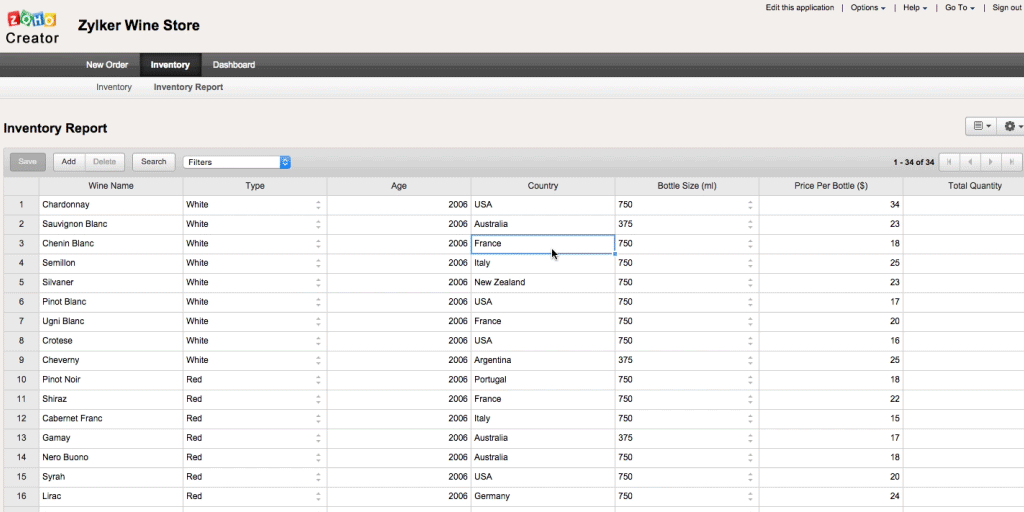Go to the previous page arrow
Viewport: 1024px width, 512px height.
tap(969, 162)
